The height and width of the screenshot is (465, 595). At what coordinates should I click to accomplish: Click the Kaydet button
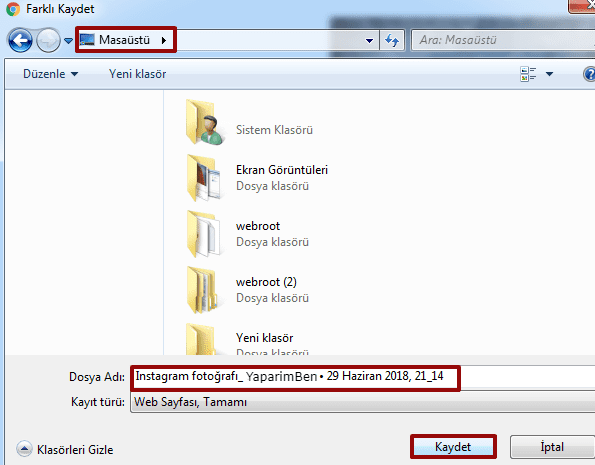click(x=453, y=447)
